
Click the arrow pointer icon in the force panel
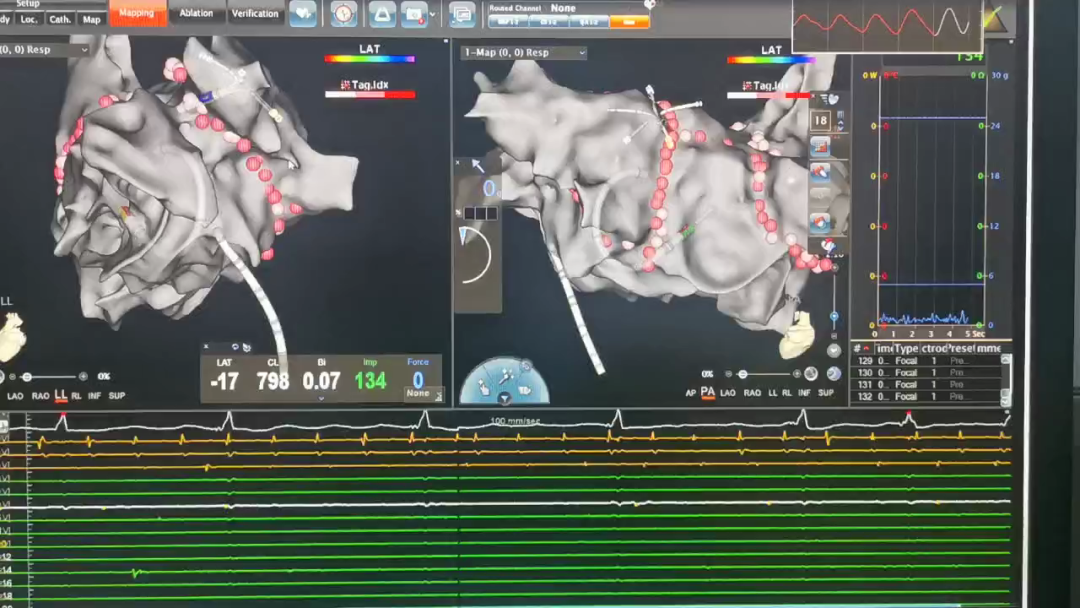(x=478, y=166)
